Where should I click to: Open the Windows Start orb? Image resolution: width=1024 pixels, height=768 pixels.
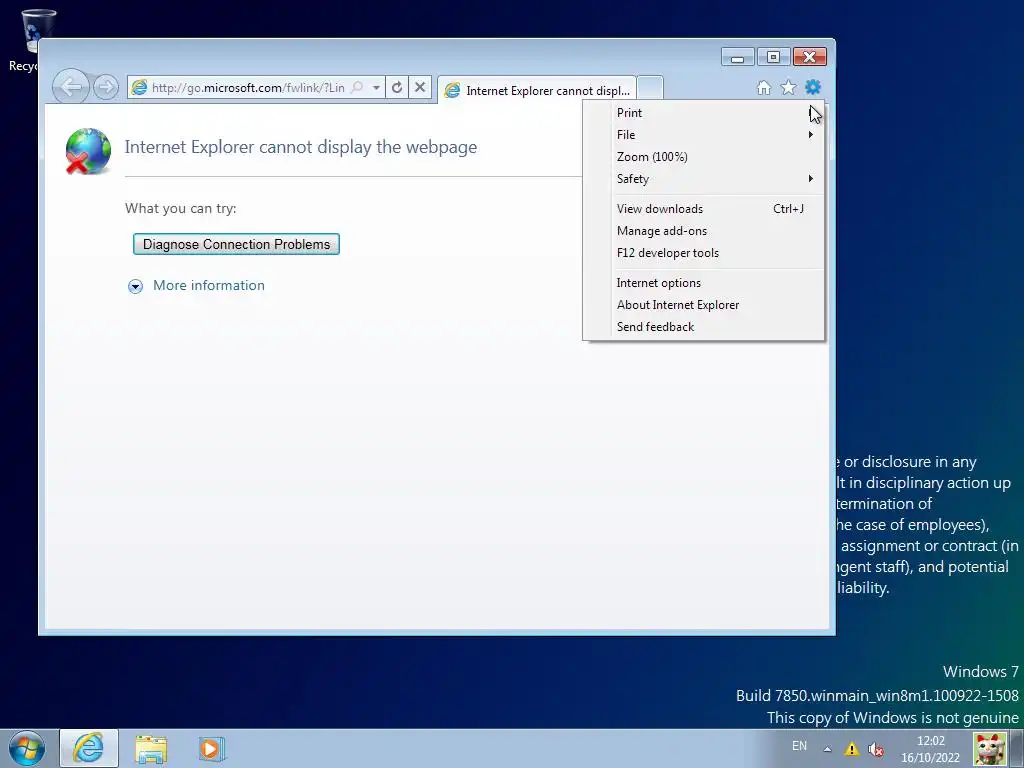click(27, 748)
